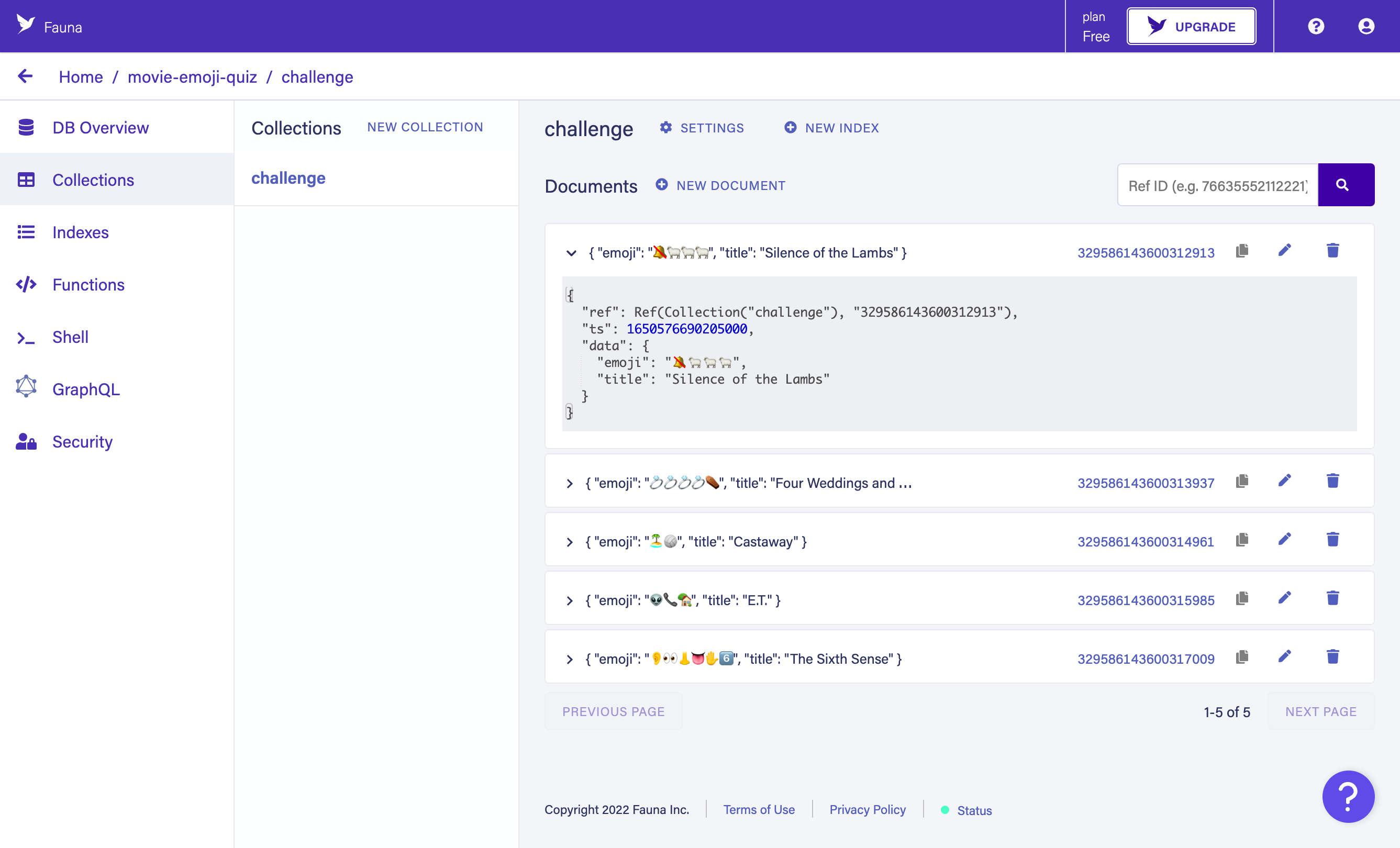Open the Security sidebar icon
Viewport: 1400px width, 848px height.
[x=25, y=442]
